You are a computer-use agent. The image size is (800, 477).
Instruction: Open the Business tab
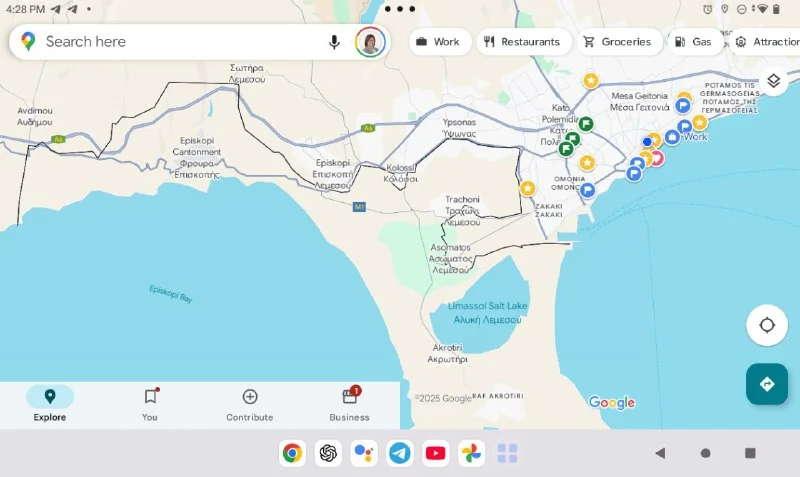[350, 404]
